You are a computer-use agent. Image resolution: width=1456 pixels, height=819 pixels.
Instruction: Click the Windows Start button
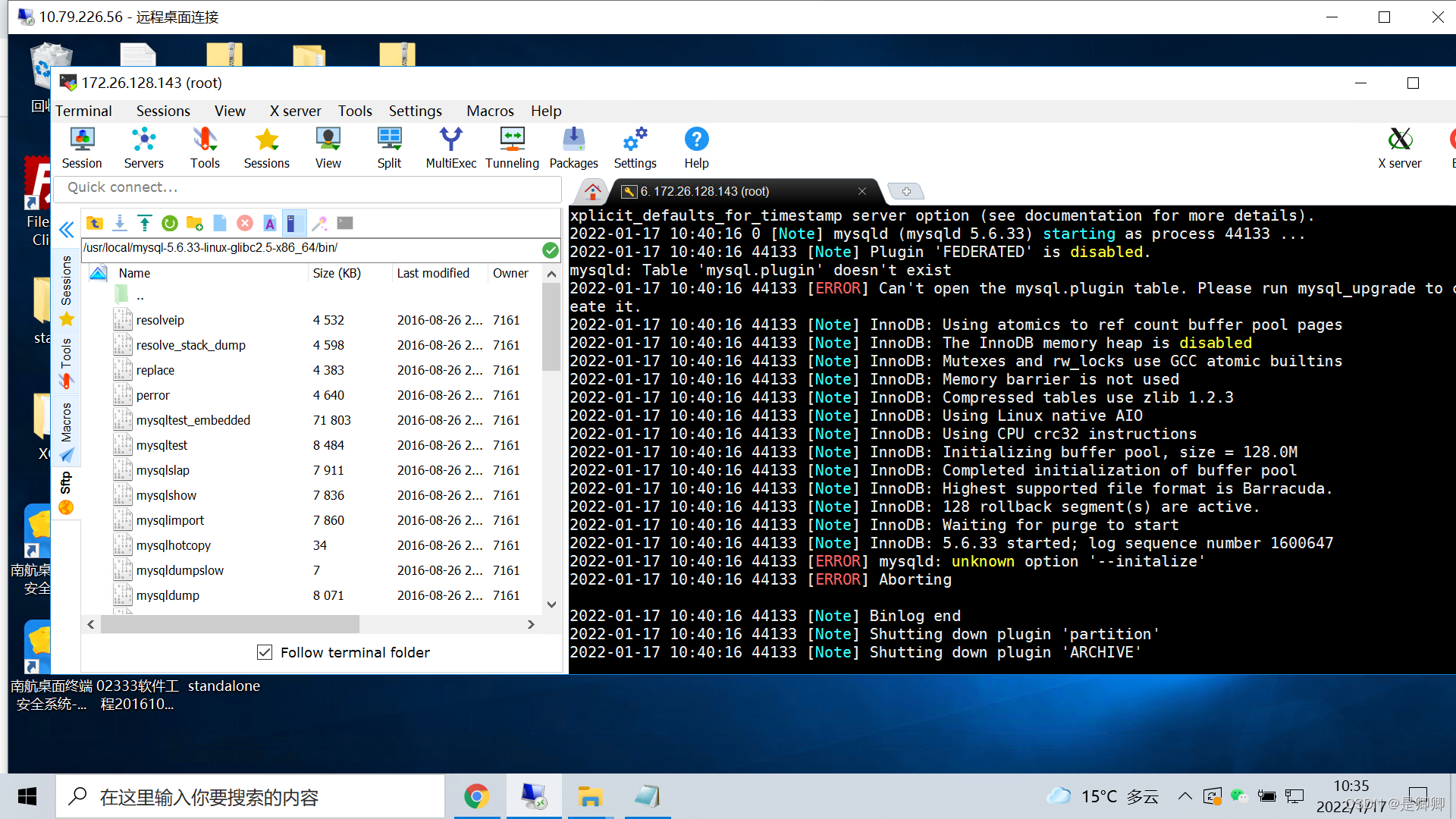click(27, 796)
